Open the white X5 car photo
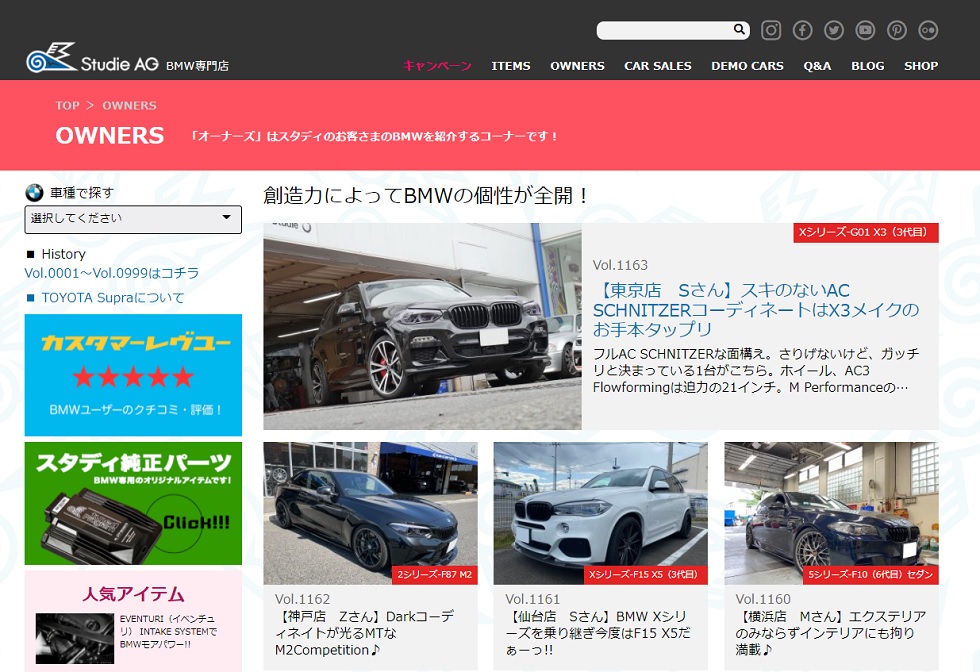980x672 pixels. 601,513
